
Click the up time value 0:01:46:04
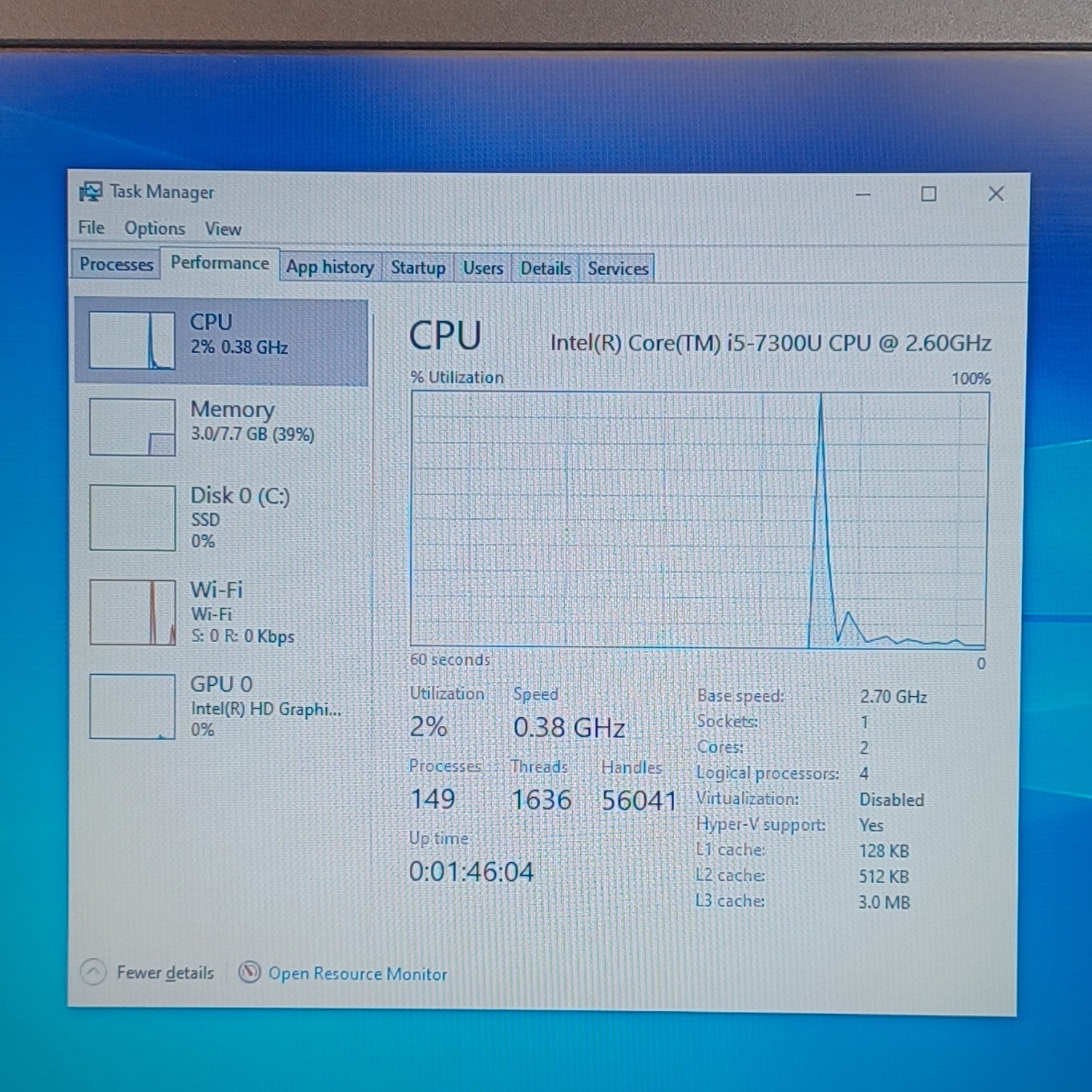471,871
